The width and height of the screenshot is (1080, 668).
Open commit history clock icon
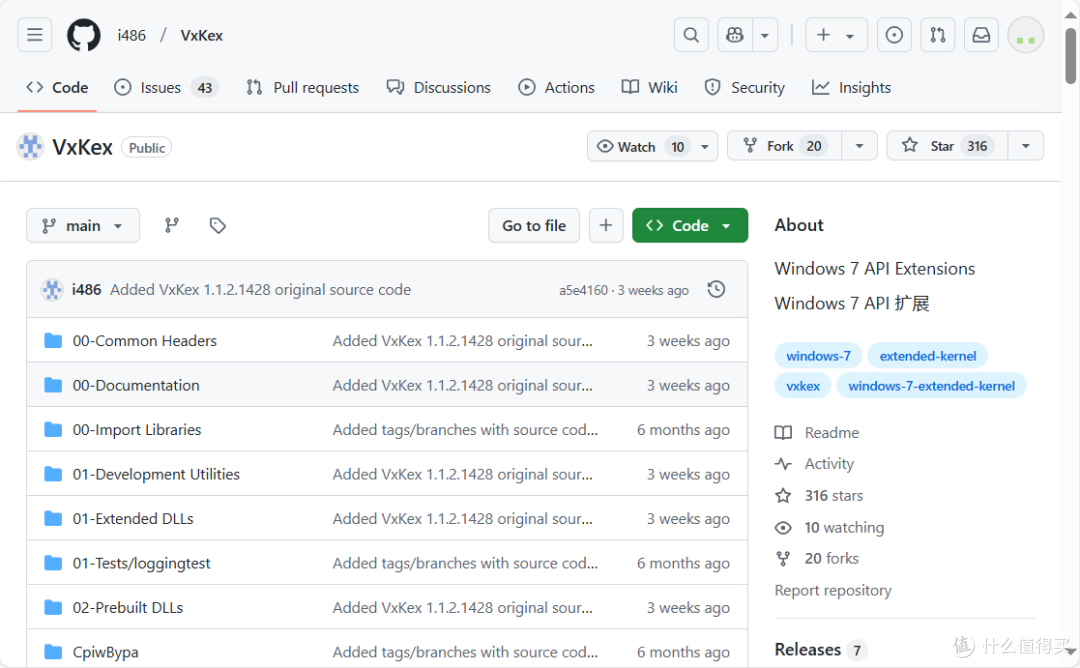pyautogui.click(x=716, y=290)
